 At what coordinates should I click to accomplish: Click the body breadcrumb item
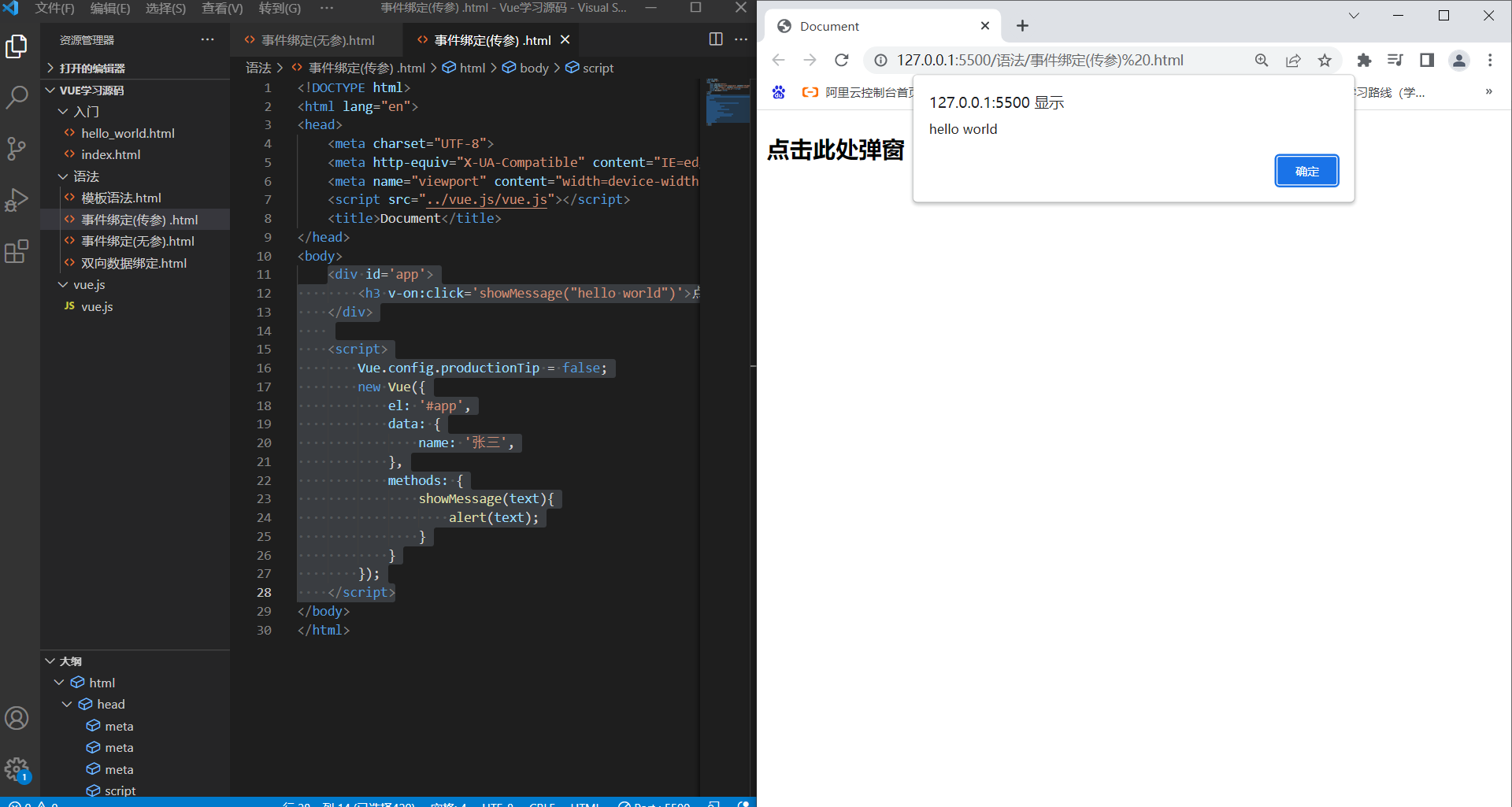click(526, 68)
